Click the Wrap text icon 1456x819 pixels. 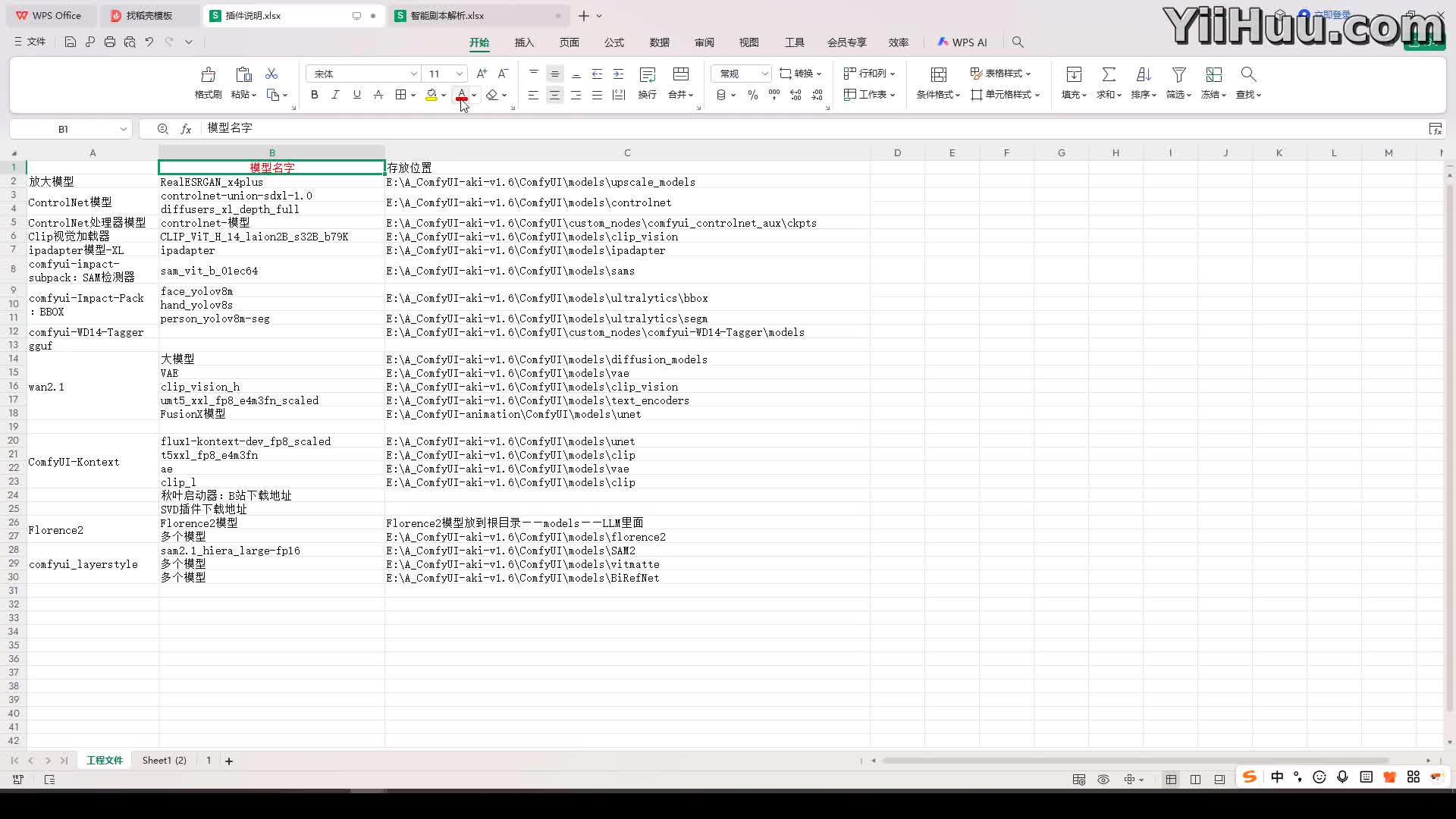point(647,74)
